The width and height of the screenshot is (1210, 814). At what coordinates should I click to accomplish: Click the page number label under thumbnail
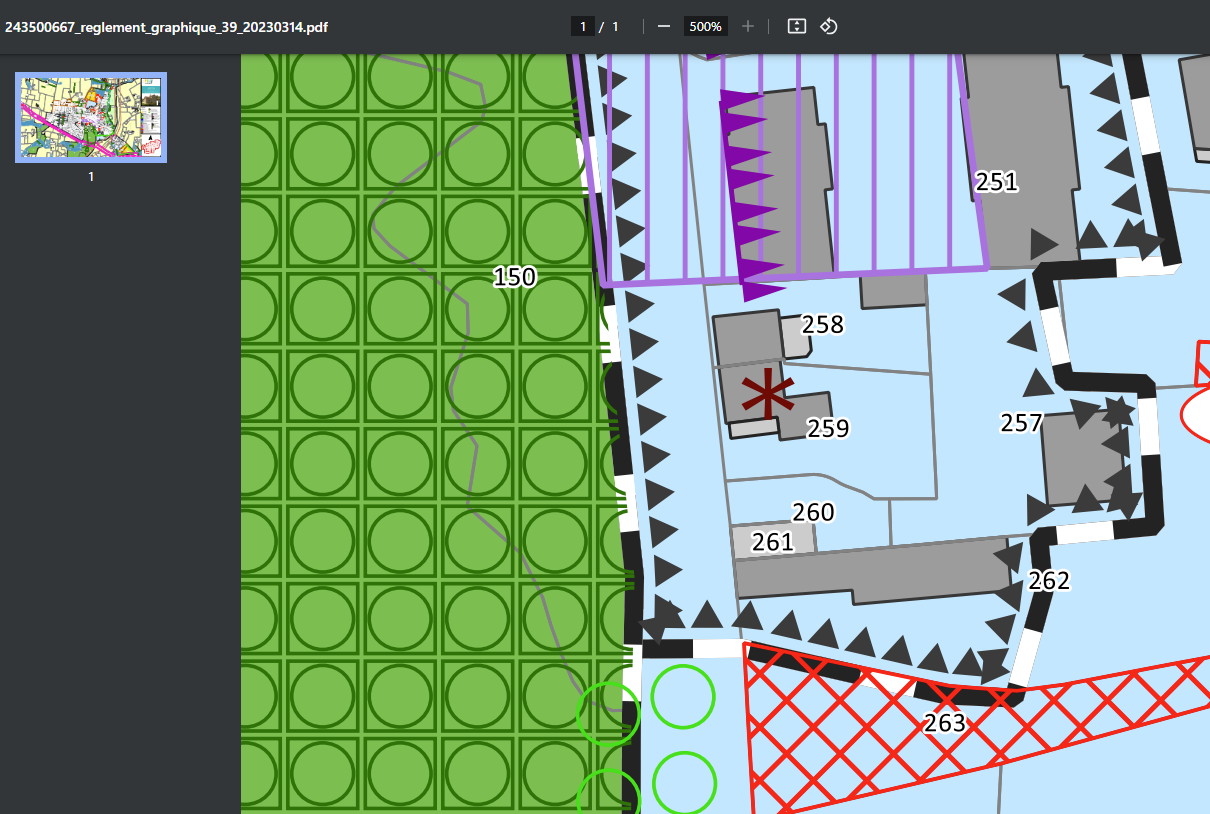pyautogui.click(x=91, y=177)
